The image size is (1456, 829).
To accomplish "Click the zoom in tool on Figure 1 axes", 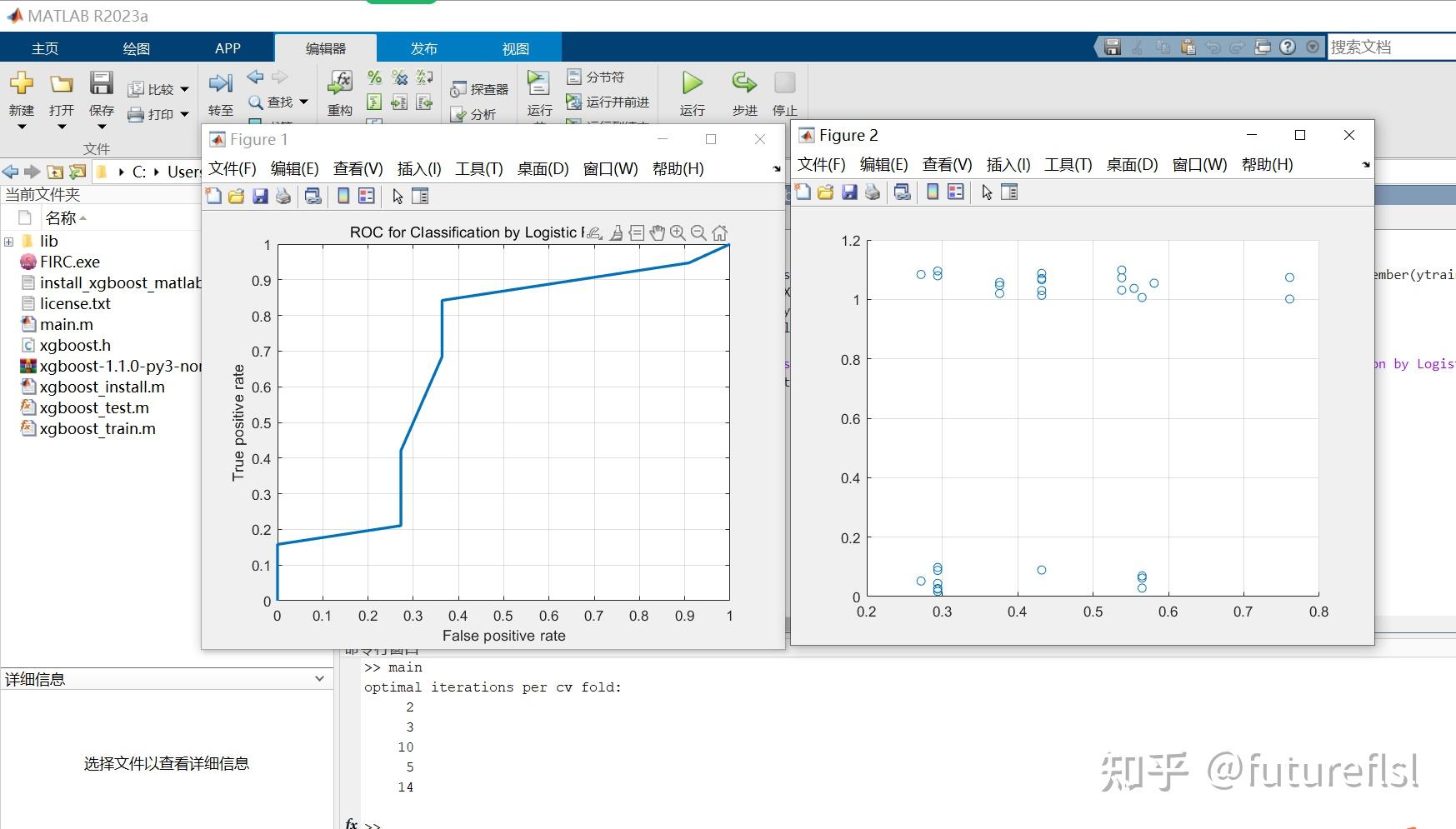I will click(678, 232).
